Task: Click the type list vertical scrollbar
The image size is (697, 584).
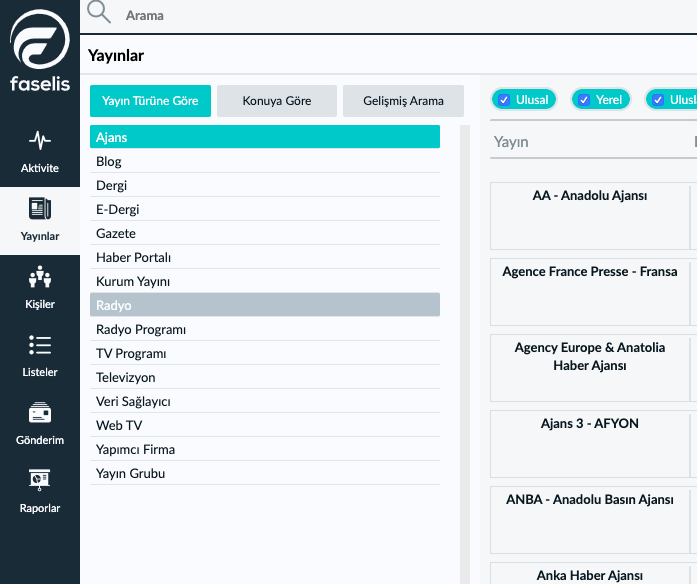Action: click(x=465, y=355)
